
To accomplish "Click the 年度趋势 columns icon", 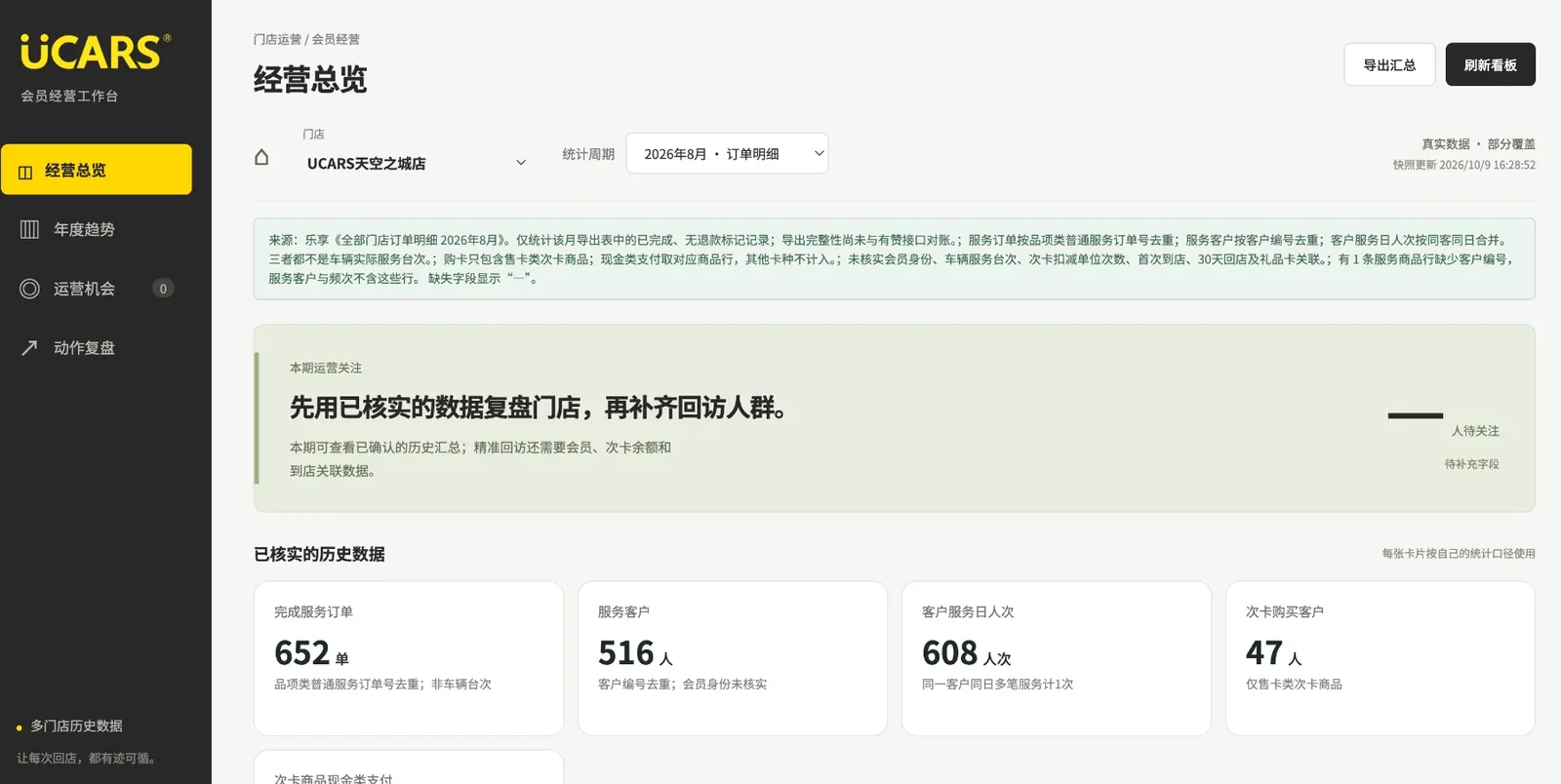I will click(x=29, y=229).
